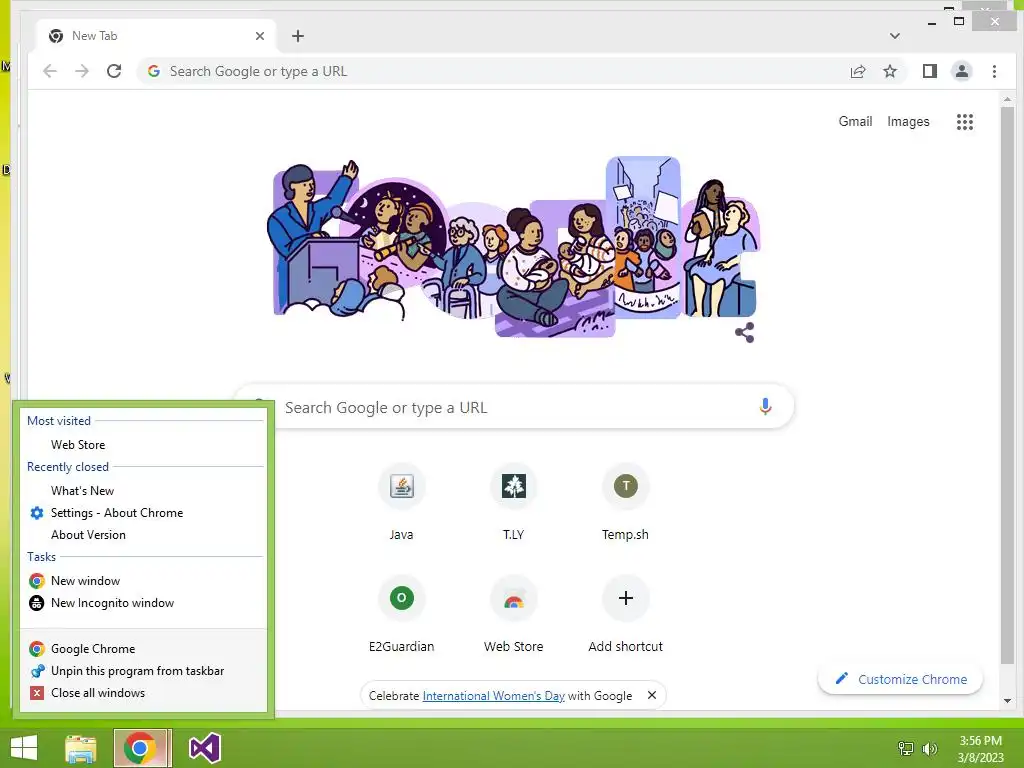This screenshot has height=768, width=1024.
Task: Open the Images link
Action: point(908,121)
